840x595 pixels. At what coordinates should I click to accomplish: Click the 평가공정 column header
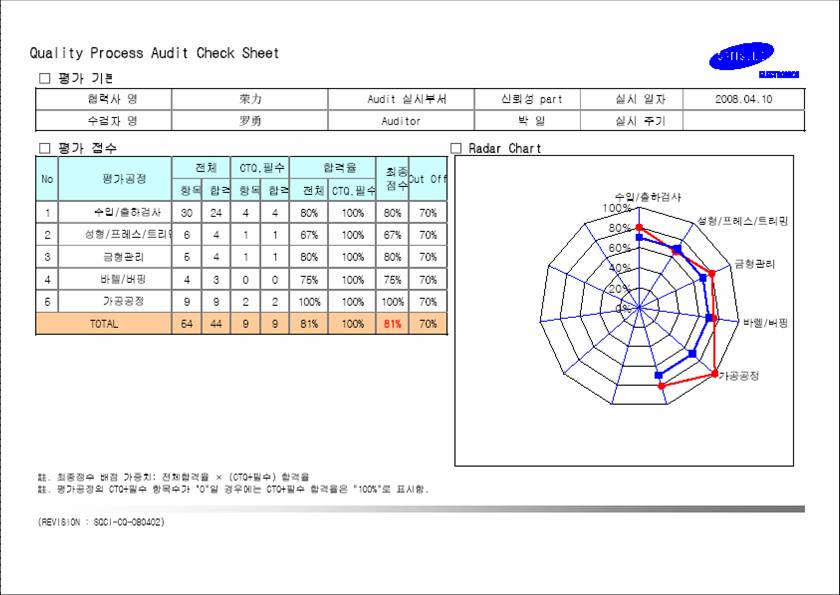(x=115, y=179)
